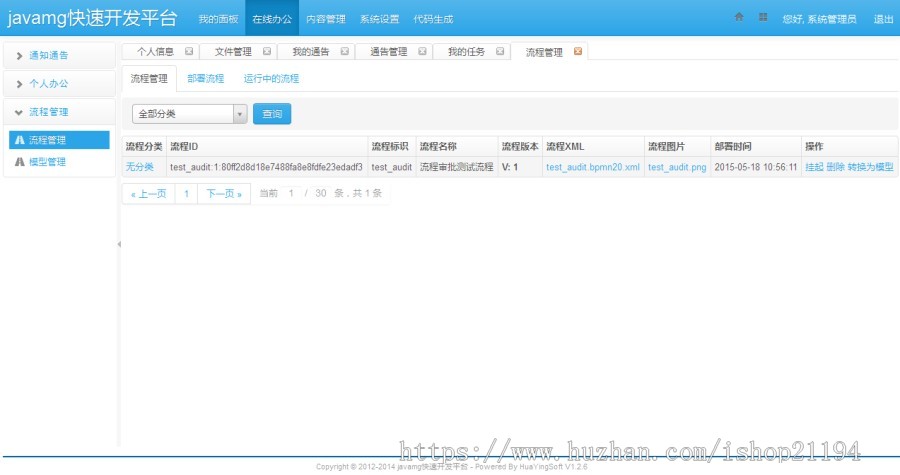Viewport: 900px width, 475px height.
Task: Click the current page number input field
Action: pos(291,193)
